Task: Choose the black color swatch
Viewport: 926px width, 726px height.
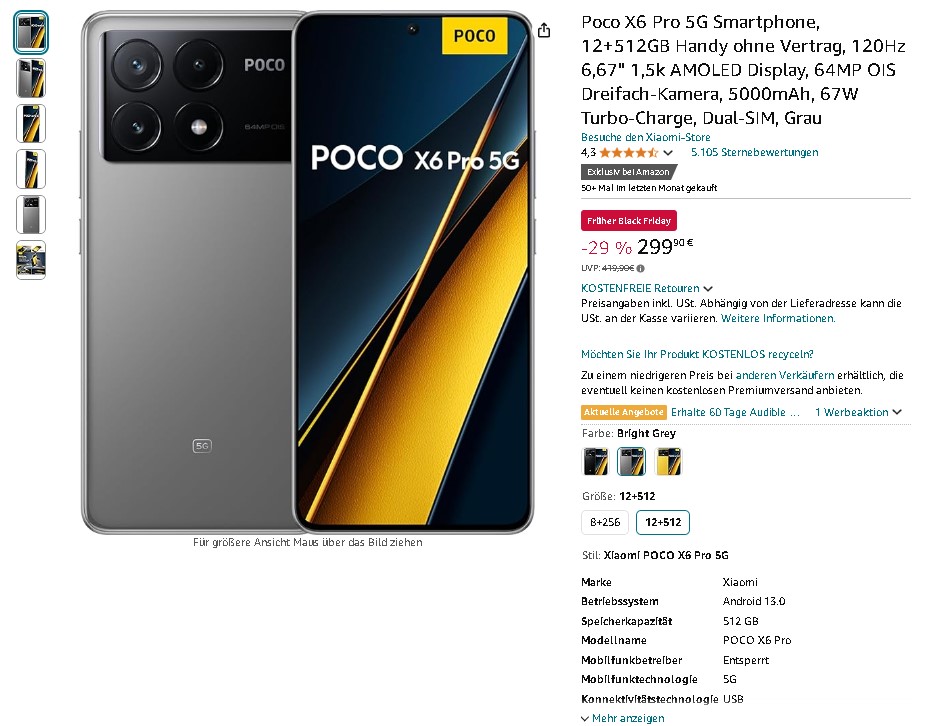Action: [595, 462]
